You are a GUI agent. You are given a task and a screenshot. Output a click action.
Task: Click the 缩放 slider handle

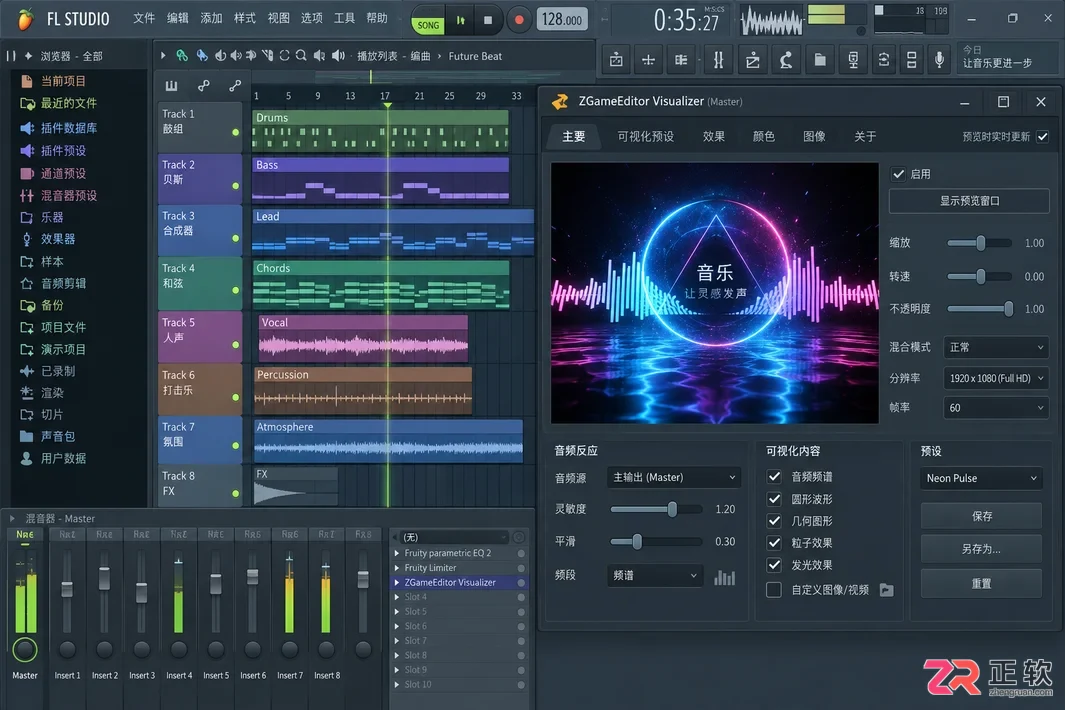pos(981,243)
